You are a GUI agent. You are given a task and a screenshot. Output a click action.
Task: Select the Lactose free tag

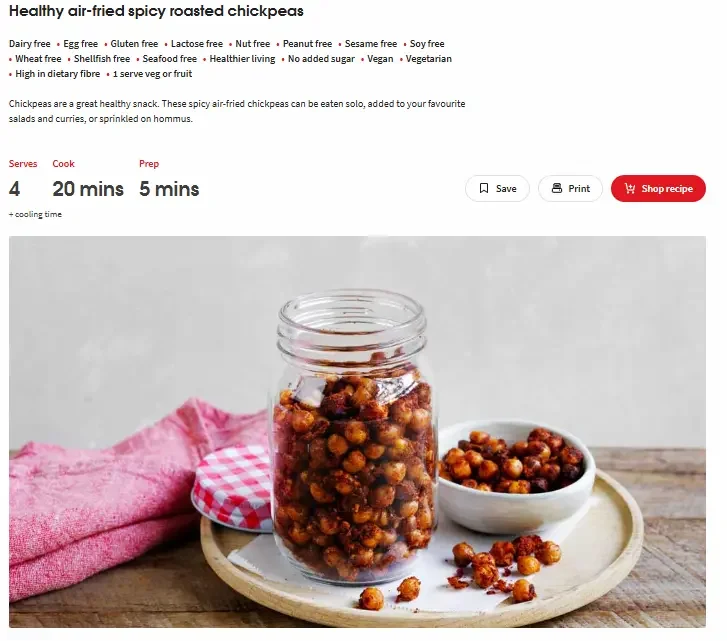point(197,44)
